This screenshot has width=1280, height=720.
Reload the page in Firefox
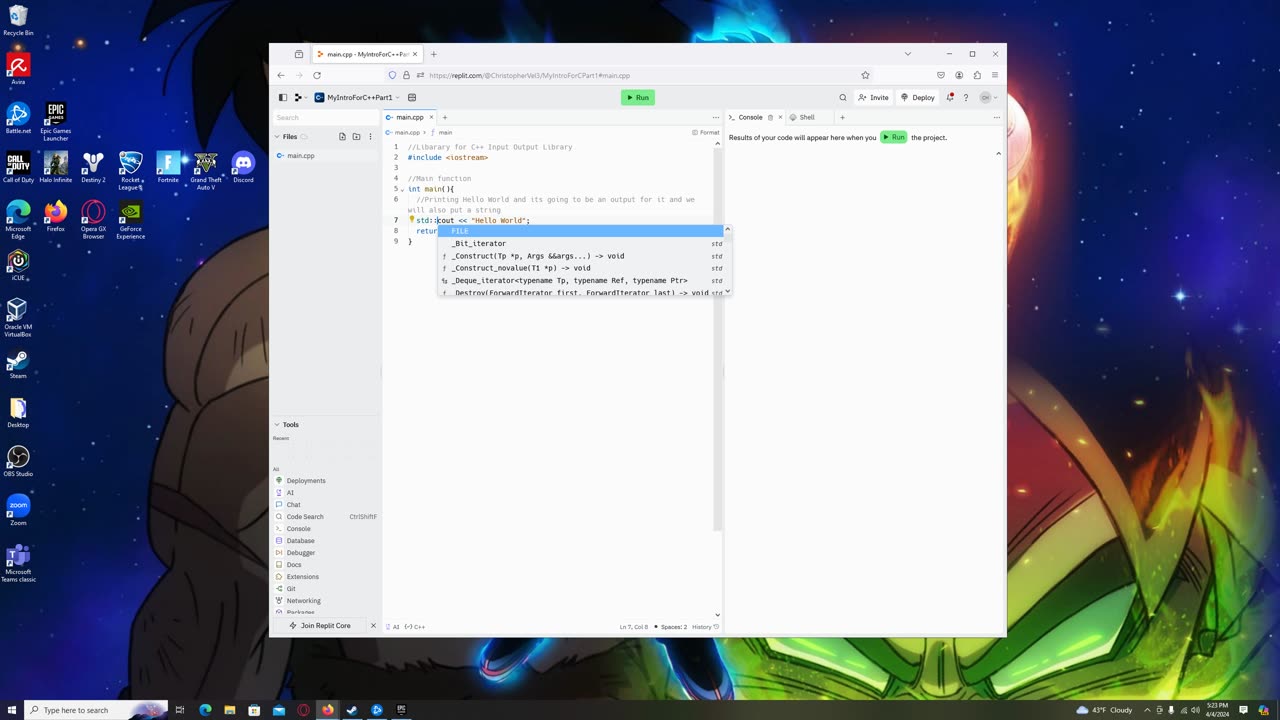[x=317, y=75]
